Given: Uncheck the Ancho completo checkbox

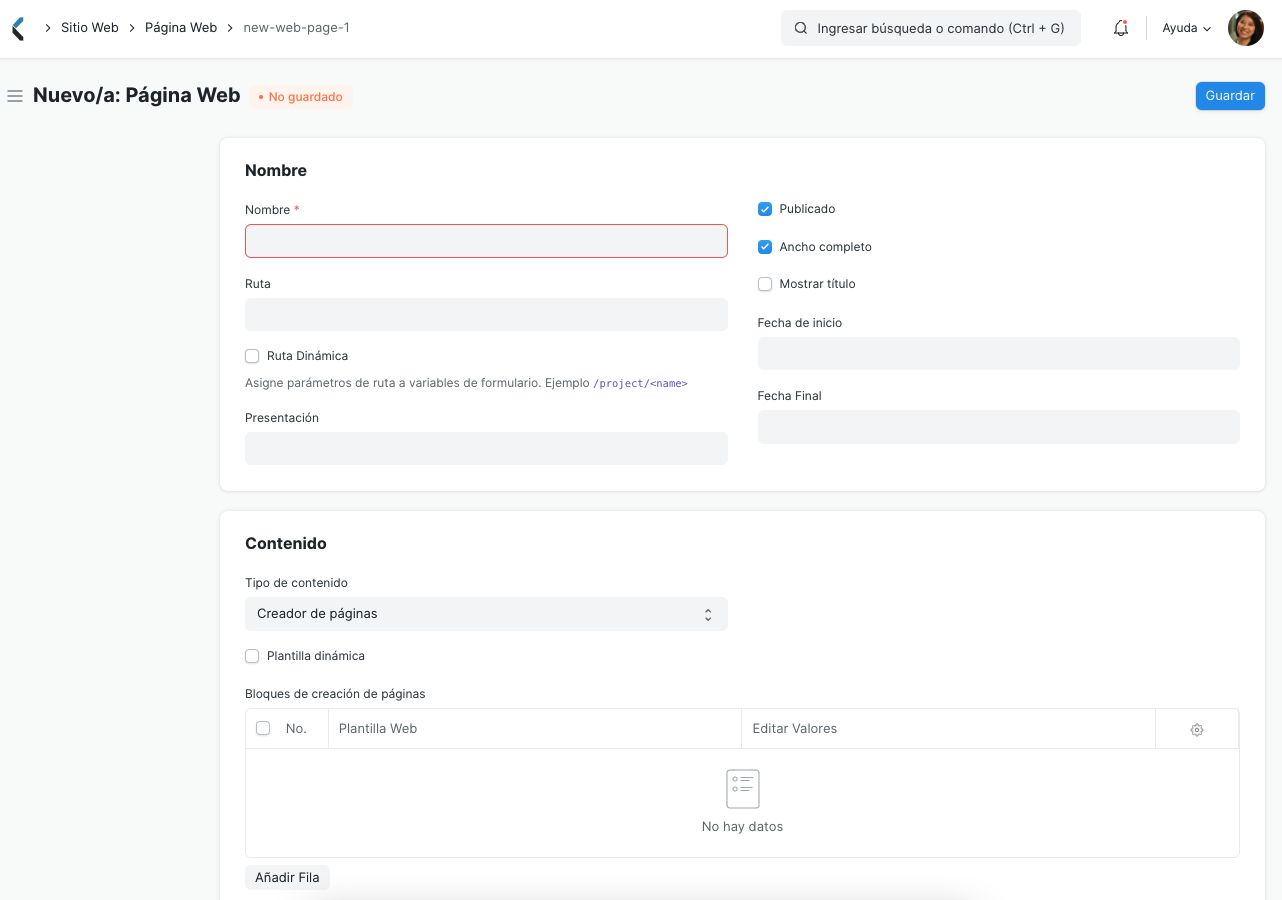Looking at the screenshot, I should (x=765, y=247).
